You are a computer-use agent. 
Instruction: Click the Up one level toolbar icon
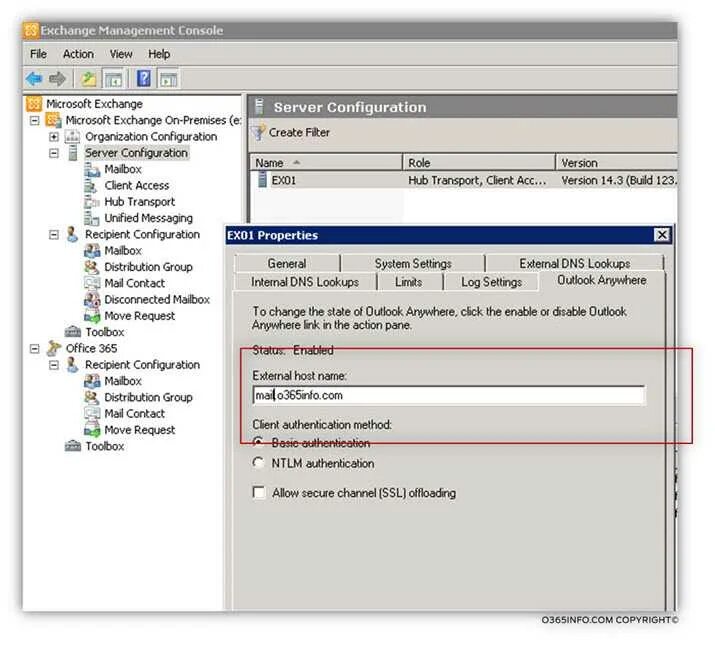click(x=88, y=79)
